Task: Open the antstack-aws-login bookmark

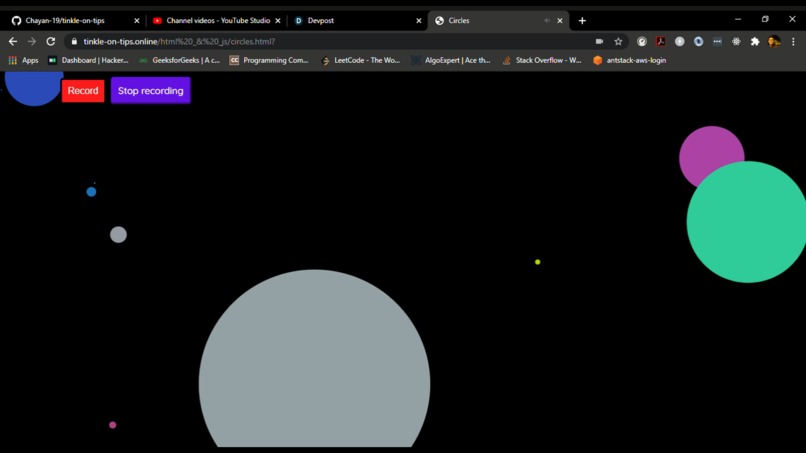Action: coord(630,60)
